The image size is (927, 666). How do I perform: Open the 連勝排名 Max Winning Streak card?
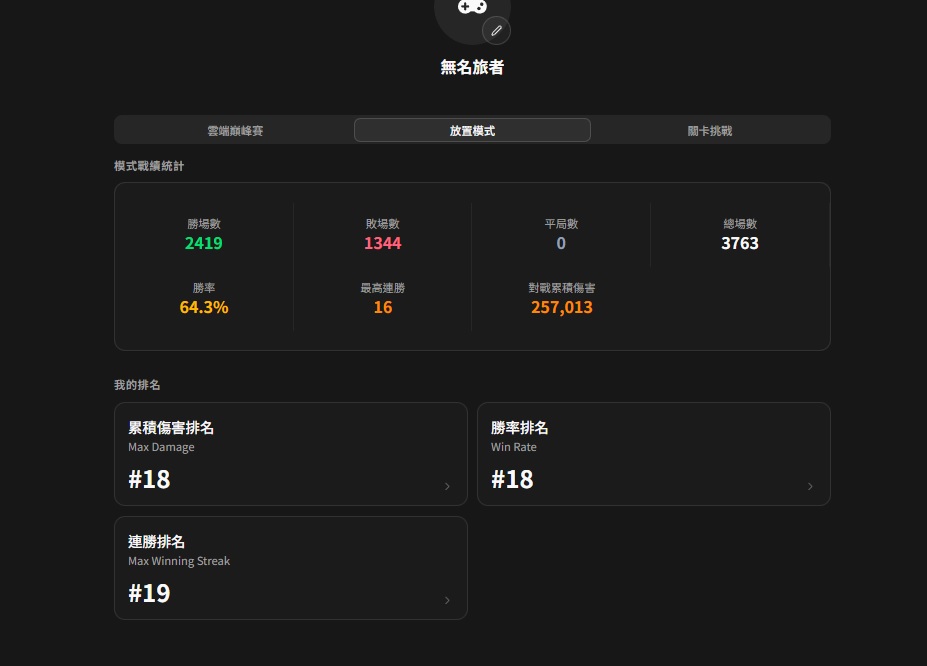[x=291, y=568]
